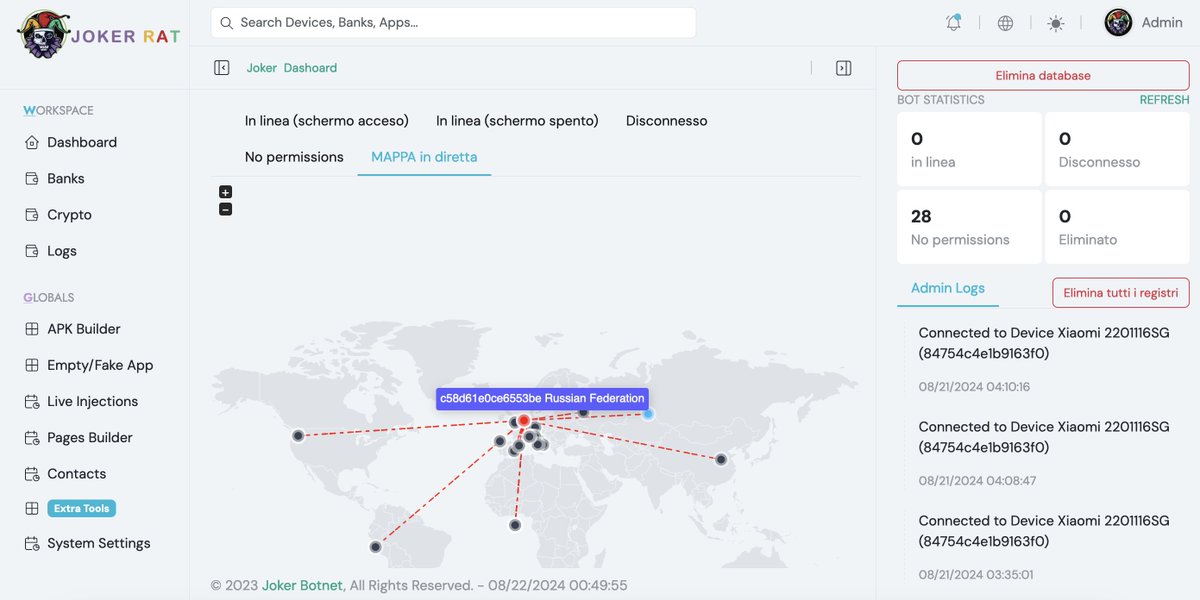Switch to Disconnesso tab

[x=666, y=120]
